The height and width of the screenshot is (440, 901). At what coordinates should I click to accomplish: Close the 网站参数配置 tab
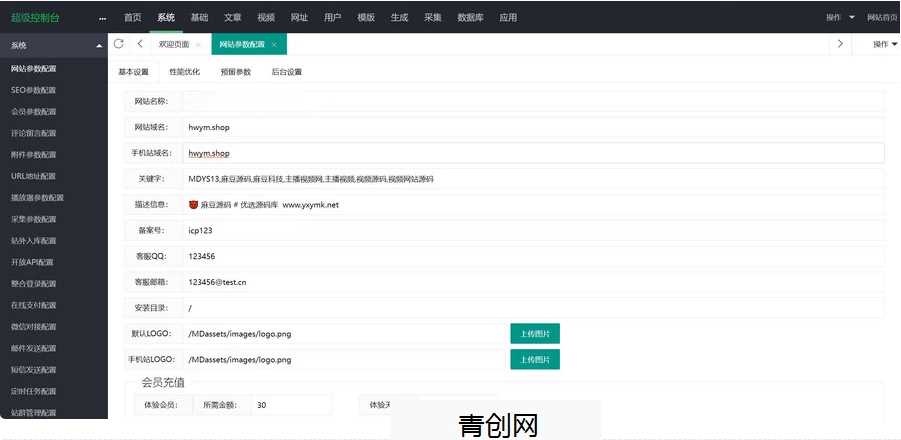[274, 44]
